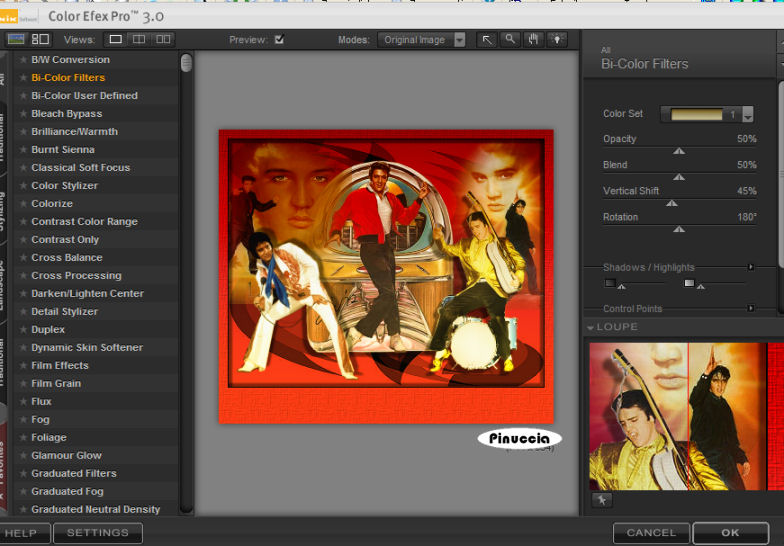This screenshot has height=546, width=784.
Task: Expand the Shadows / Highlights section
Action: tap(750, 268)
